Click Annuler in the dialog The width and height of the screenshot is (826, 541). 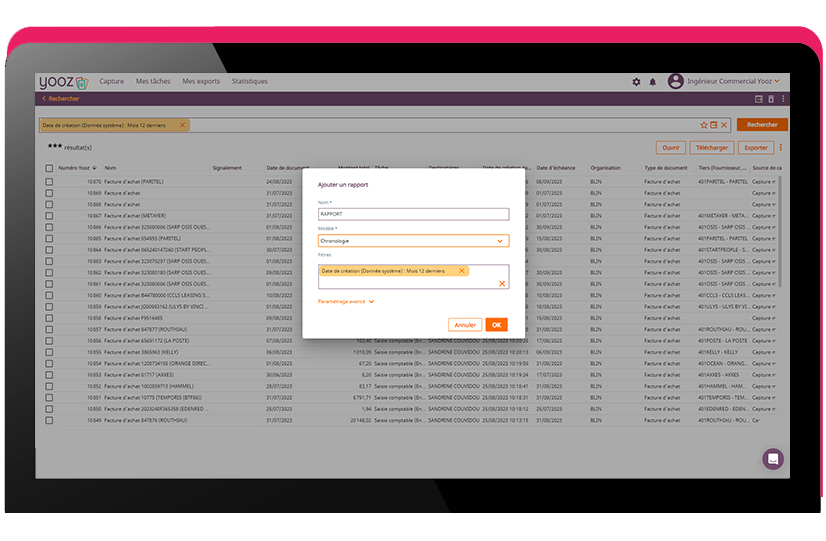tap(465, 325)
